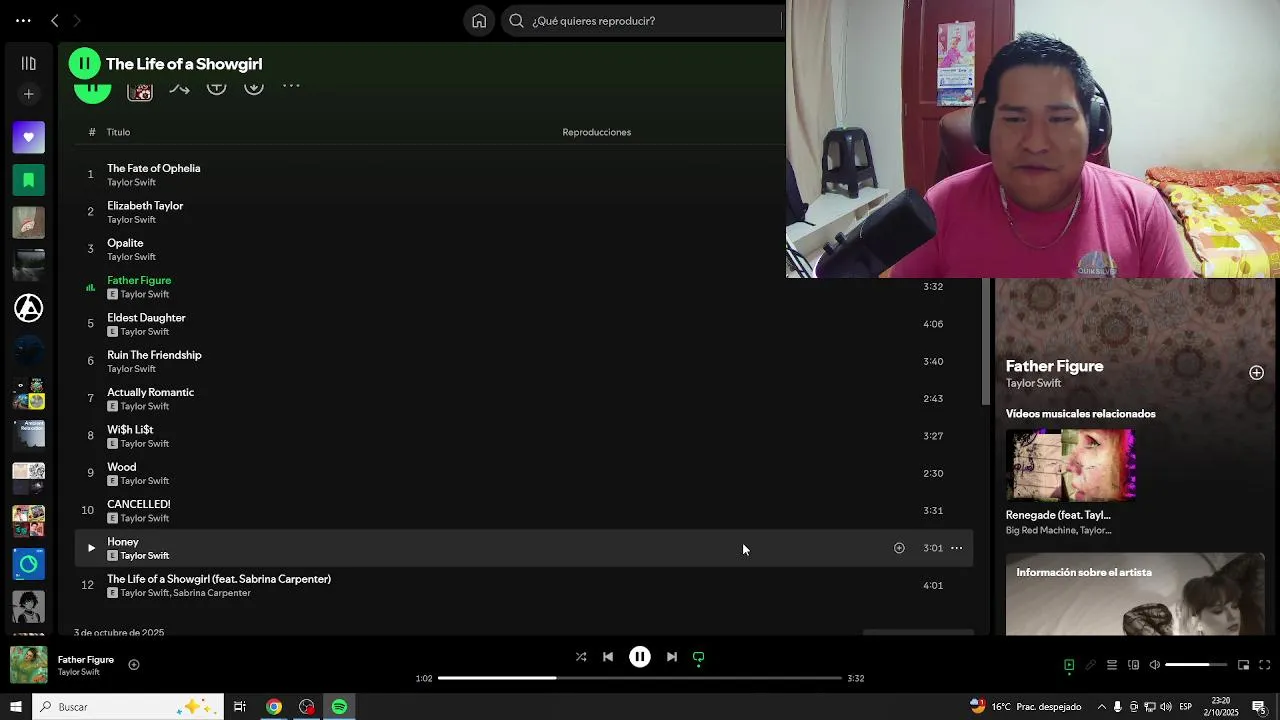Click the album cover preview icon in action bar
1280x720 pixels.
[x=140, y=91]
